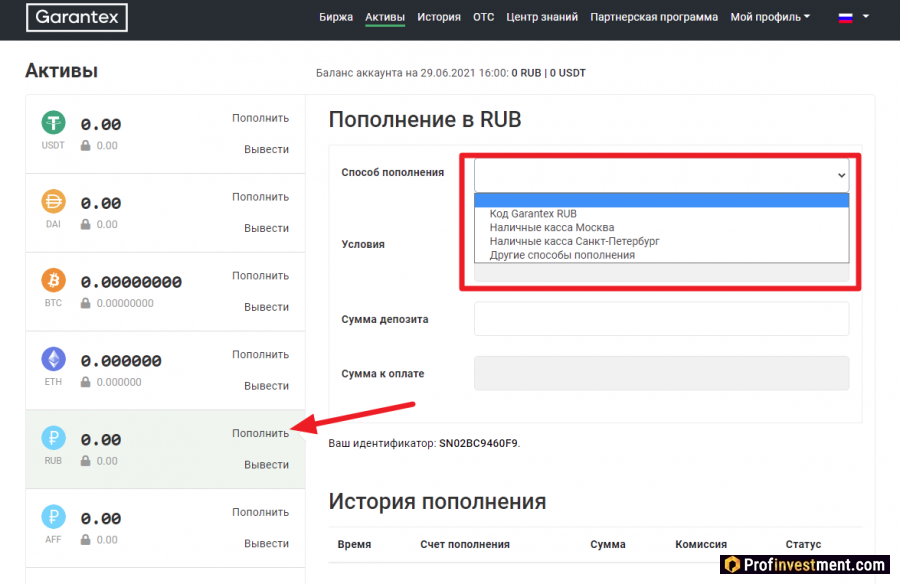The image size is (900, 584).
Task: Click the lock icon under BTC balance
Action: click(x=86, y=303)
